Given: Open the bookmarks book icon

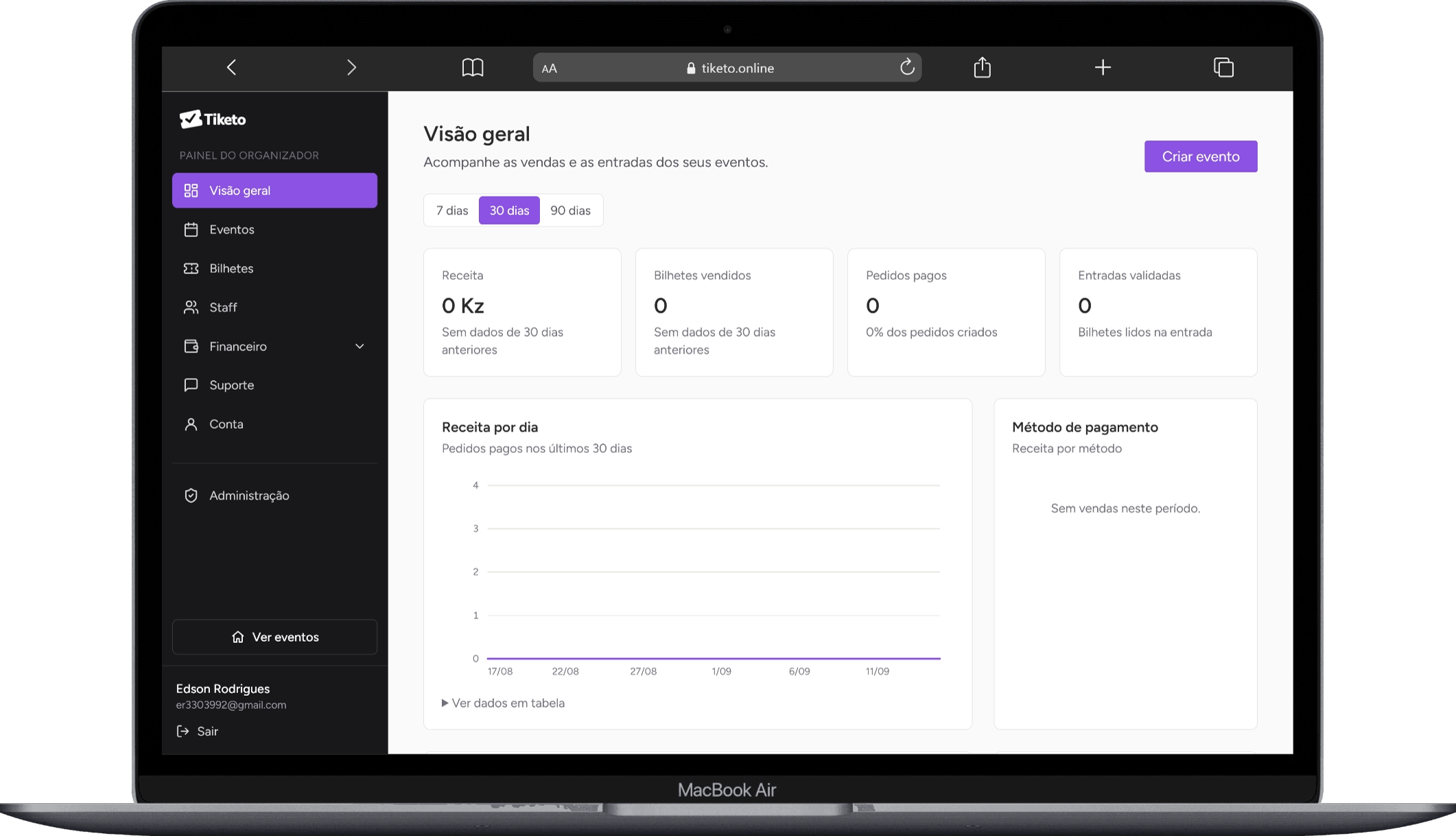Looking at the screenshot, I should click(x=473, y=67).
